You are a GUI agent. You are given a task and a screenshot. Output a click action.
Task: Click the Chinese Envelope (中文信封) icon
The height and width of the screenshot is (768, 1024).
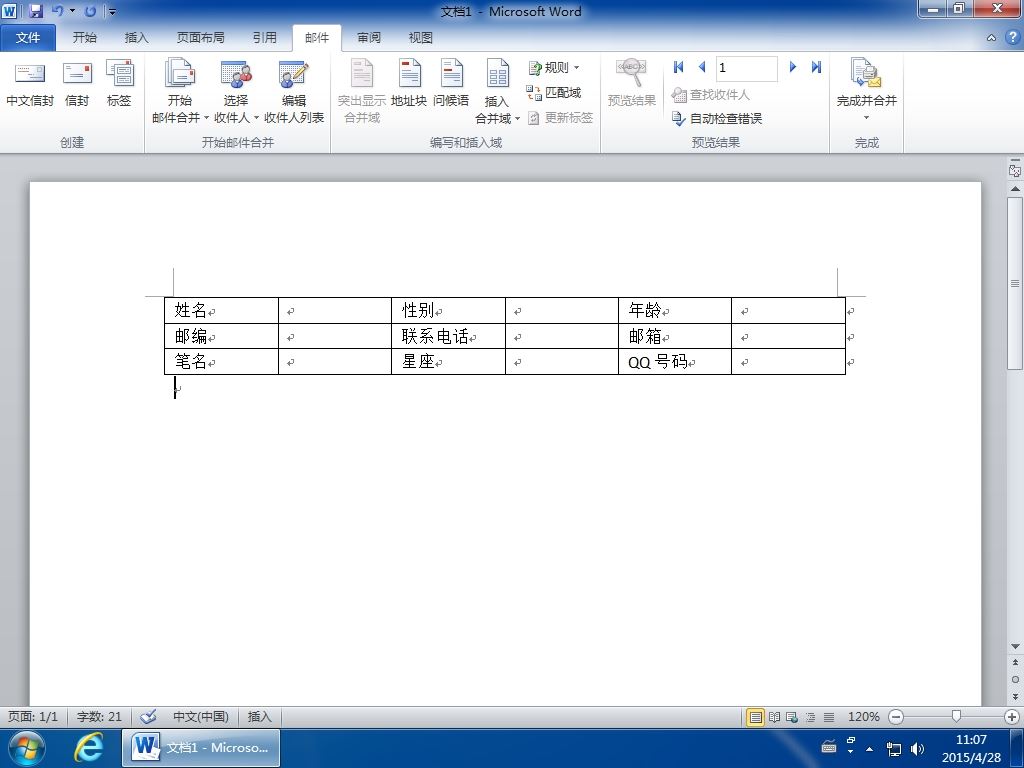point(30,84)
